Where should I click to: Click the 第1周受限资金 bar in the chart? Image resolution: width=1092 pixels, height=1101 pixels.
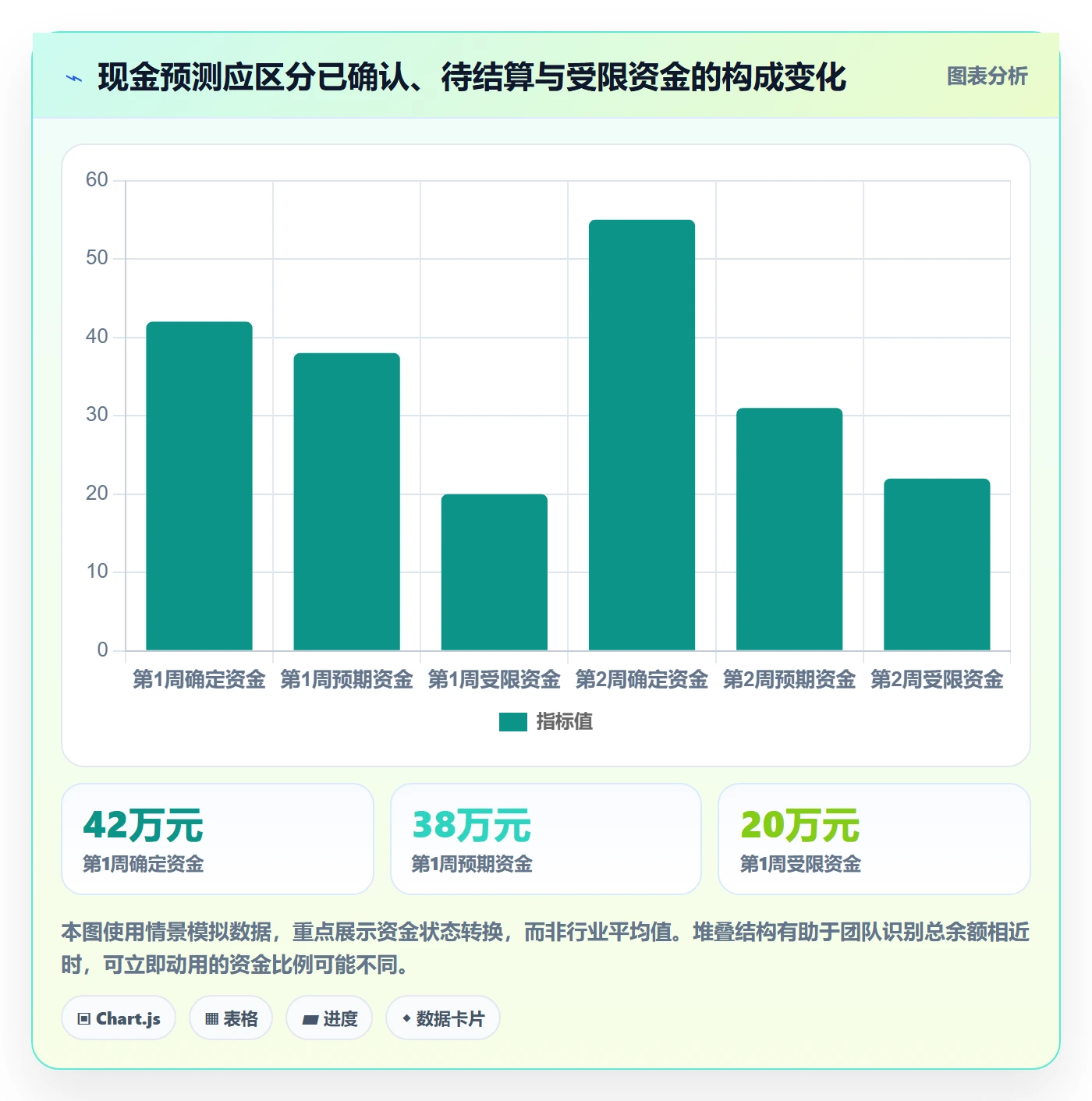coord(495,572)
